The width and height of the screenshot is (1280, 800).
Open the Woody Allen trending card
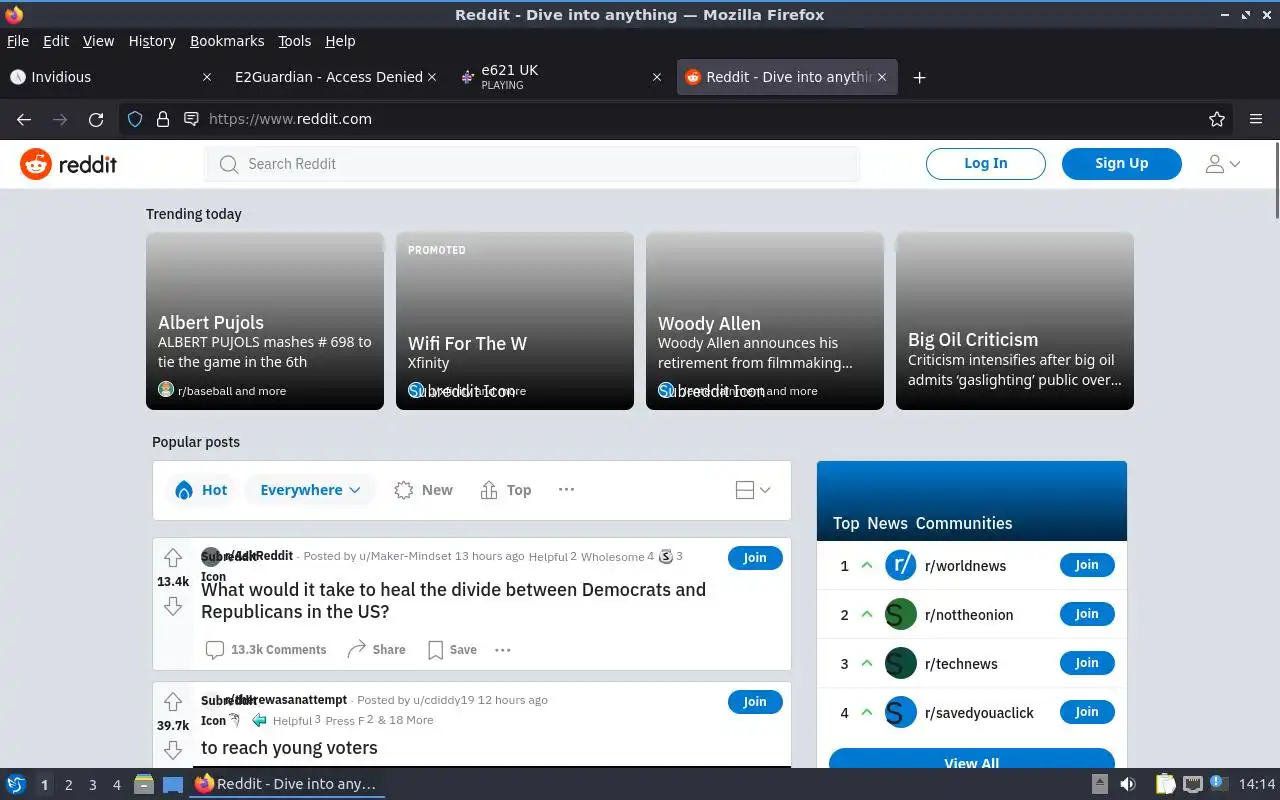[765, 321]
